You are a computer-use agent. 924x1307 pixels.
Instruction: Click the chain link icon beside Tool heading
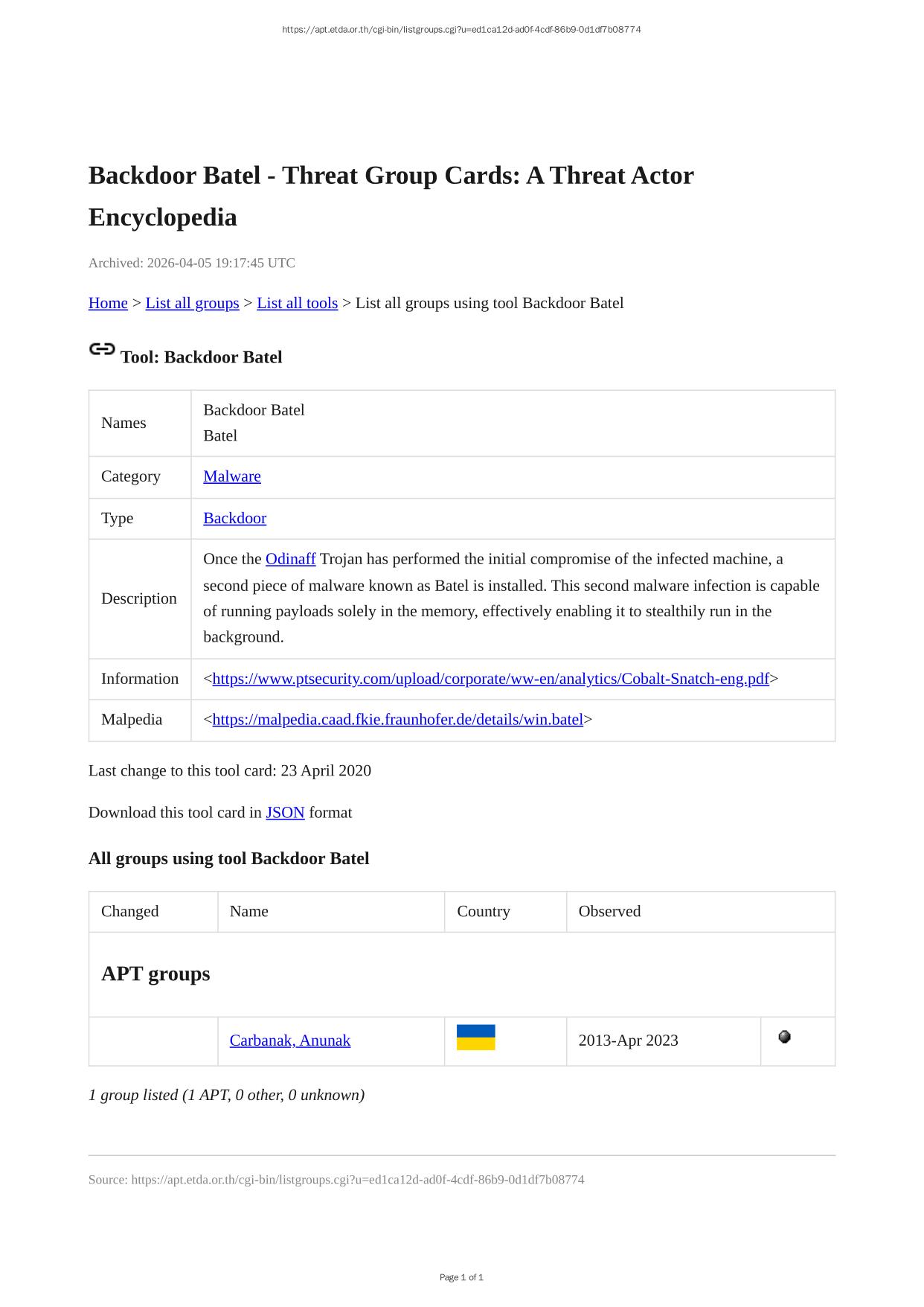coord(102,349)
